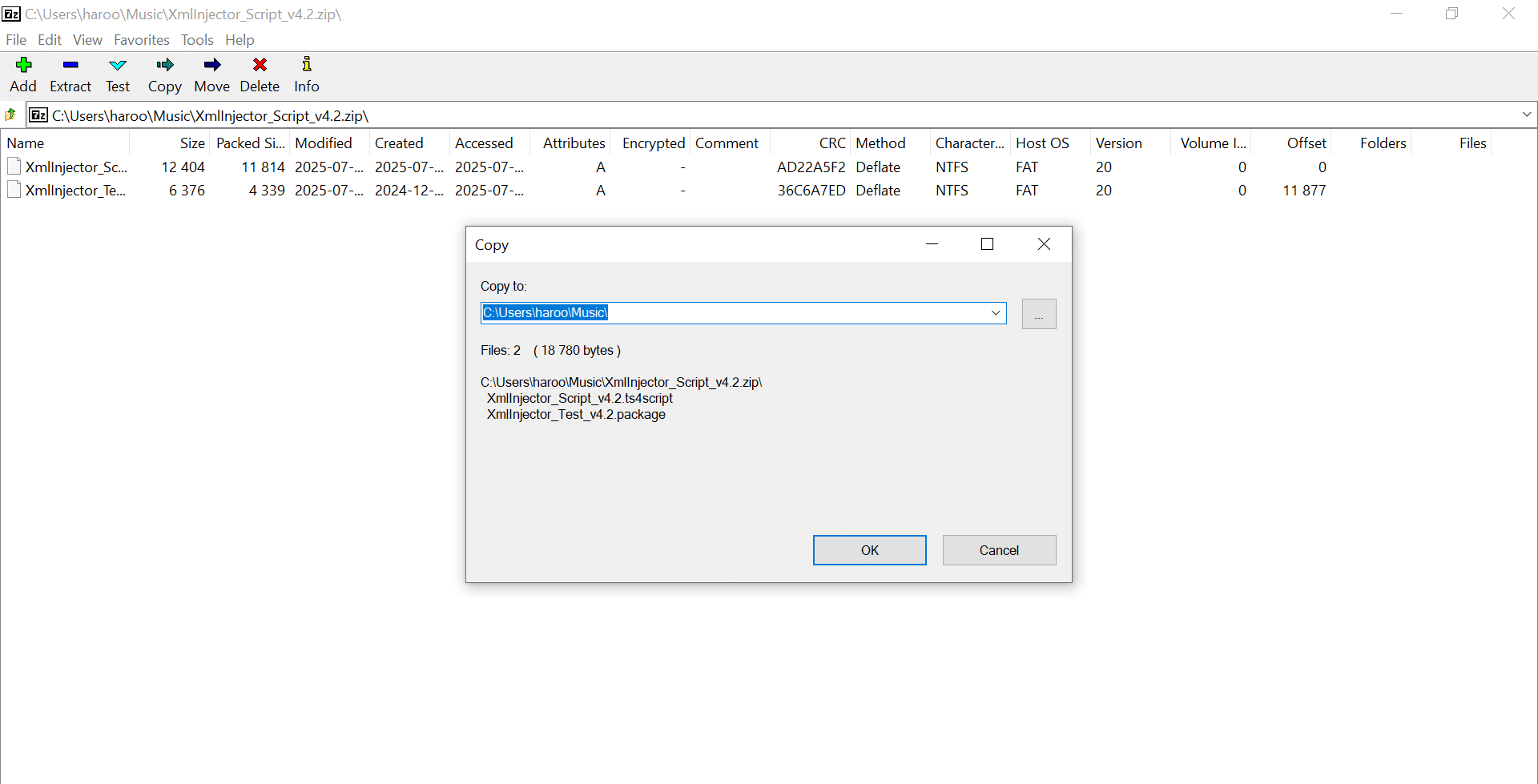Click the go-up-one-level folder icon
Image resolution: width=1538 pixels, height=784 pixels.
tap(10, 115)
